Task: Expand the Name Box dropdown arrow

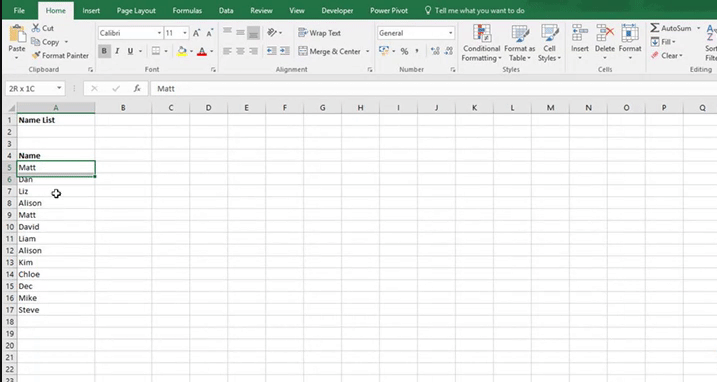Action: (x=59, y=88)
